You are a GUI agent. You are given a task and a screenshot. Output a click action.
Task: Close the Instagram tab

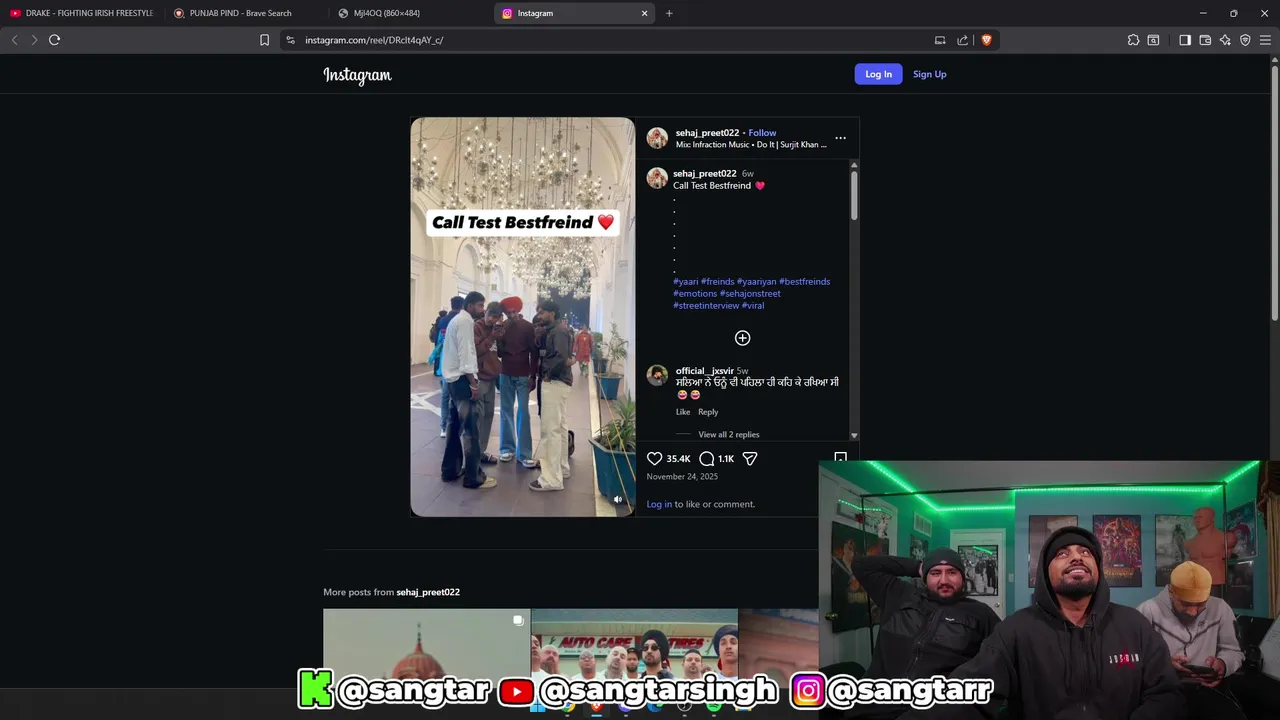[644, 13]
